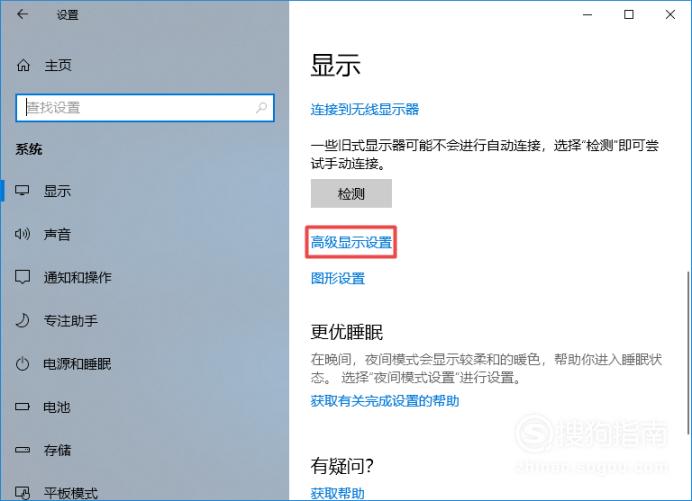
Task: Click the 更优睡眠 heading
Action: click(x=347, y=332)
